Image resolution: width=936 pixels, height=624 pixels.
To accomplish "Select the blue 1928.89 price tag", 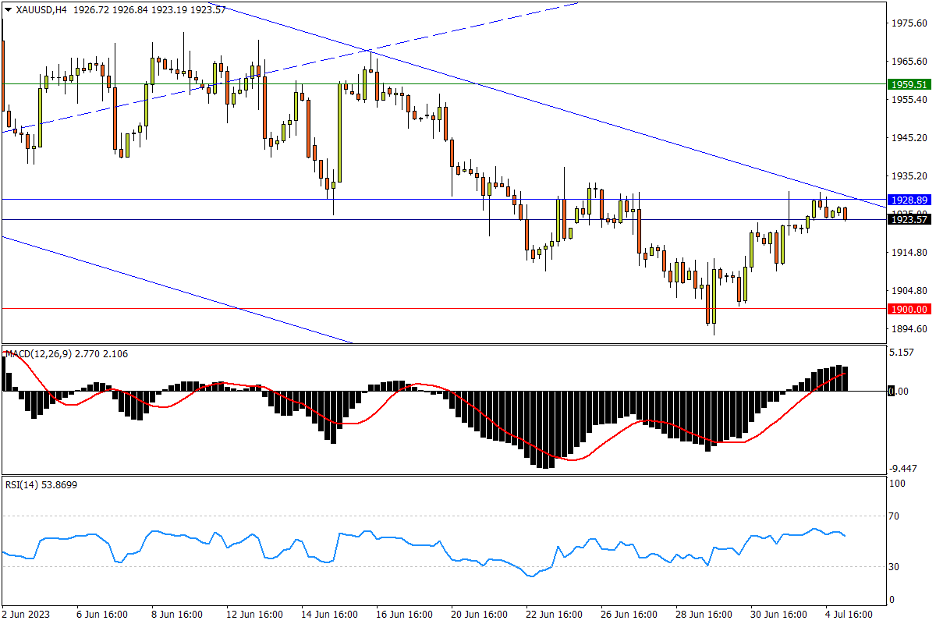I will pyautogui.click(x=910, y=200).
